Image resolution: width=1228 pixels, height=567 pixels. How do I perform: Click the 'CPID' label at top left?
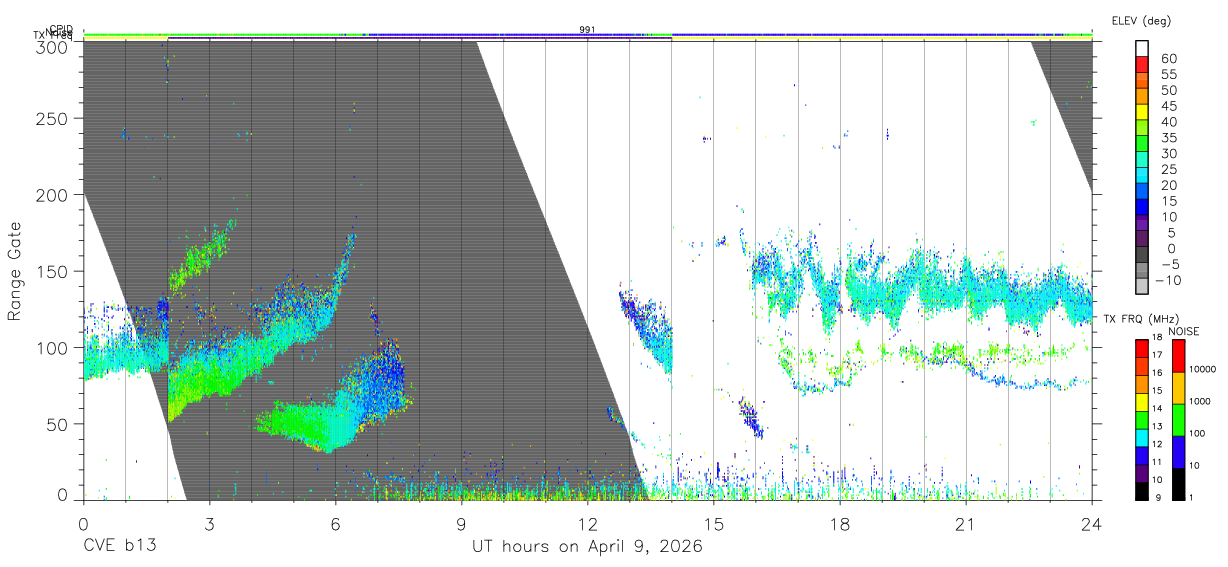coord(61,30)
